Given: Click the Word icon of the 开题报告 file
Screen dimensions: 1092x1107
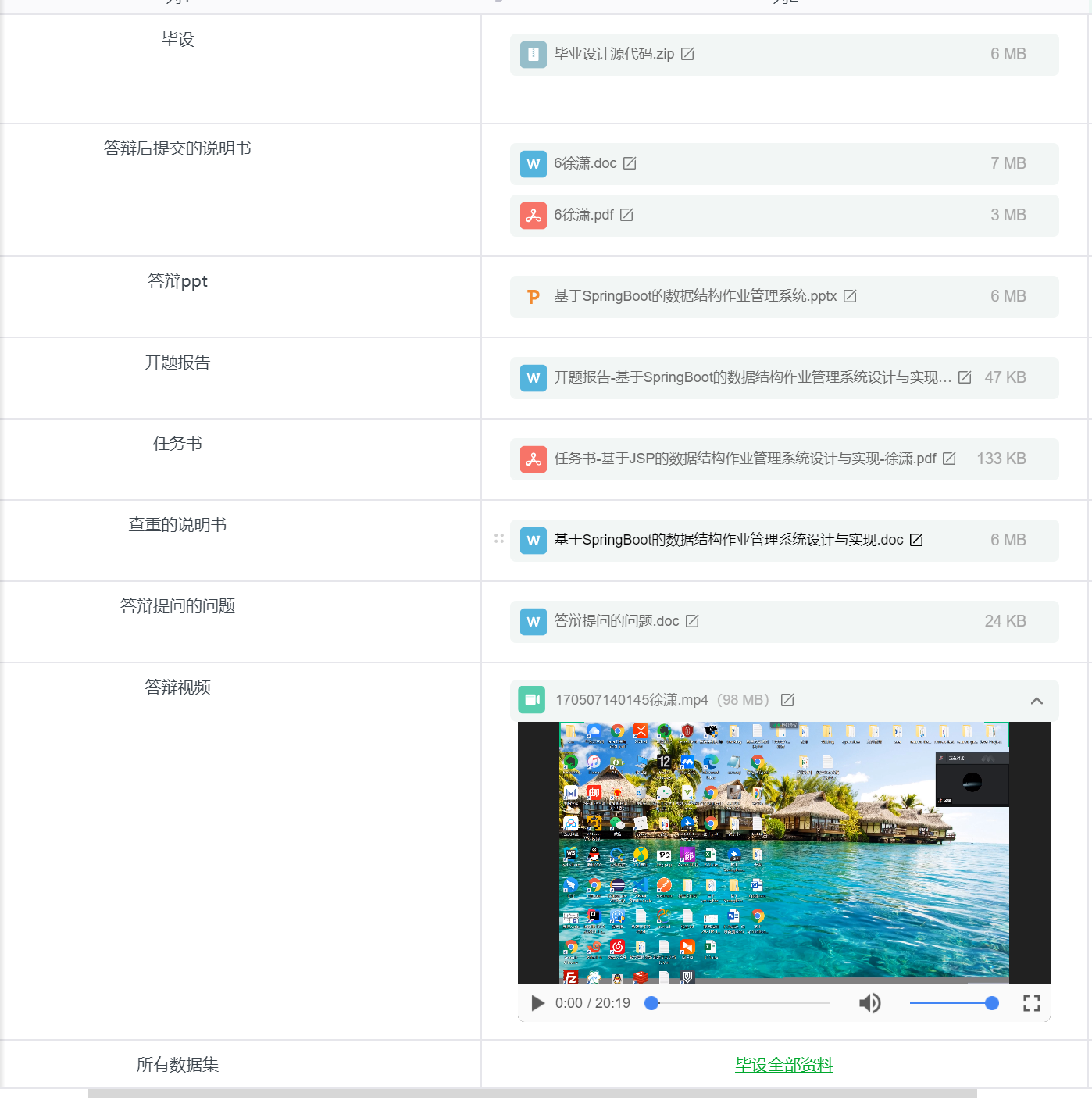Looking at the screenshot, I should tap(534, 378).
